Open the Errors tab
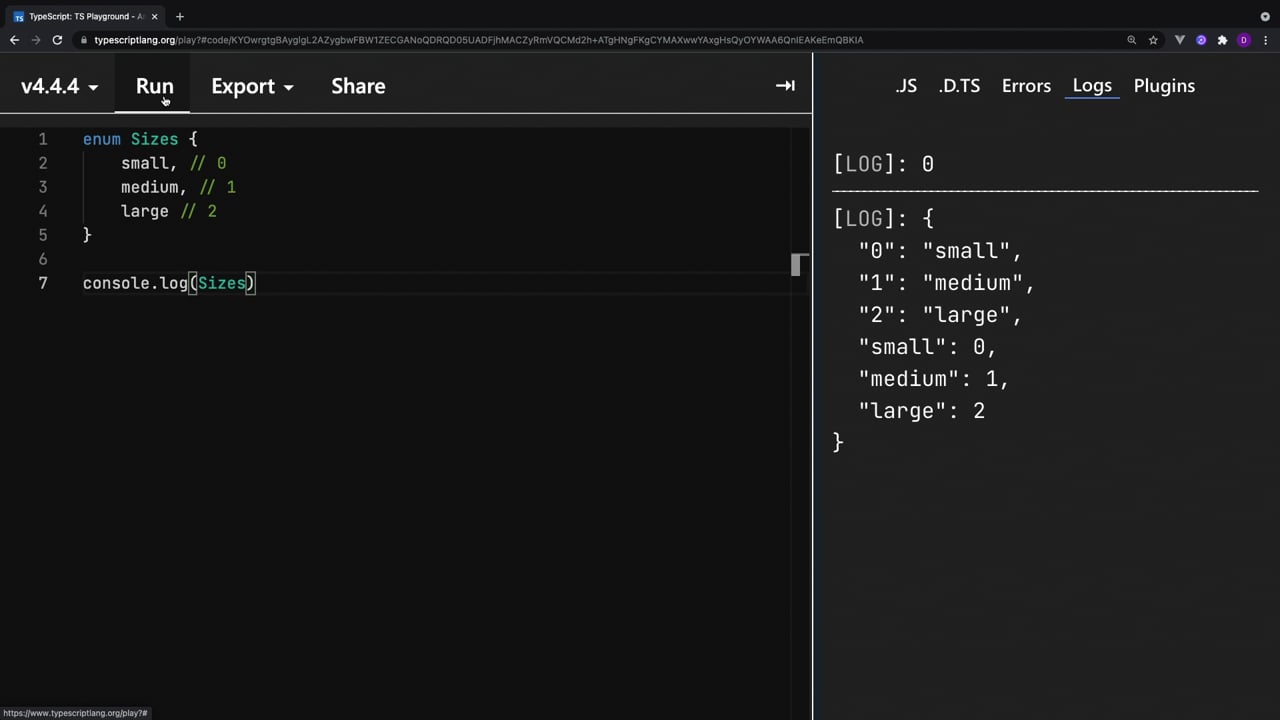 (x=1026, y=86)
